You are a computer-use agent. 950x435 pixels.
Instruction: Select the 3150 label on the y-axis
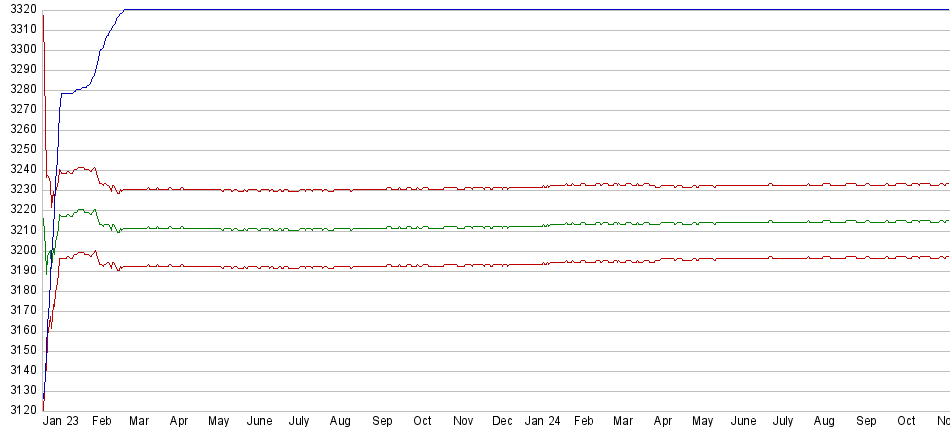[23, 350]
